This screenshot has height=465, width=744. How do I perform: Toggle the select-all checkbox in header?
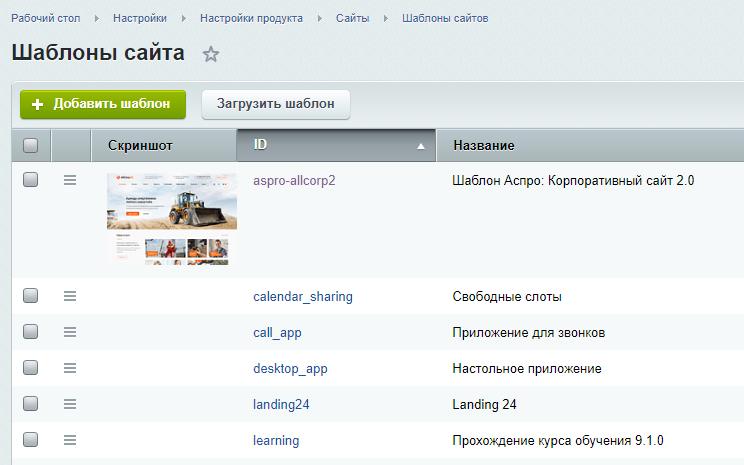pos(30,146)
